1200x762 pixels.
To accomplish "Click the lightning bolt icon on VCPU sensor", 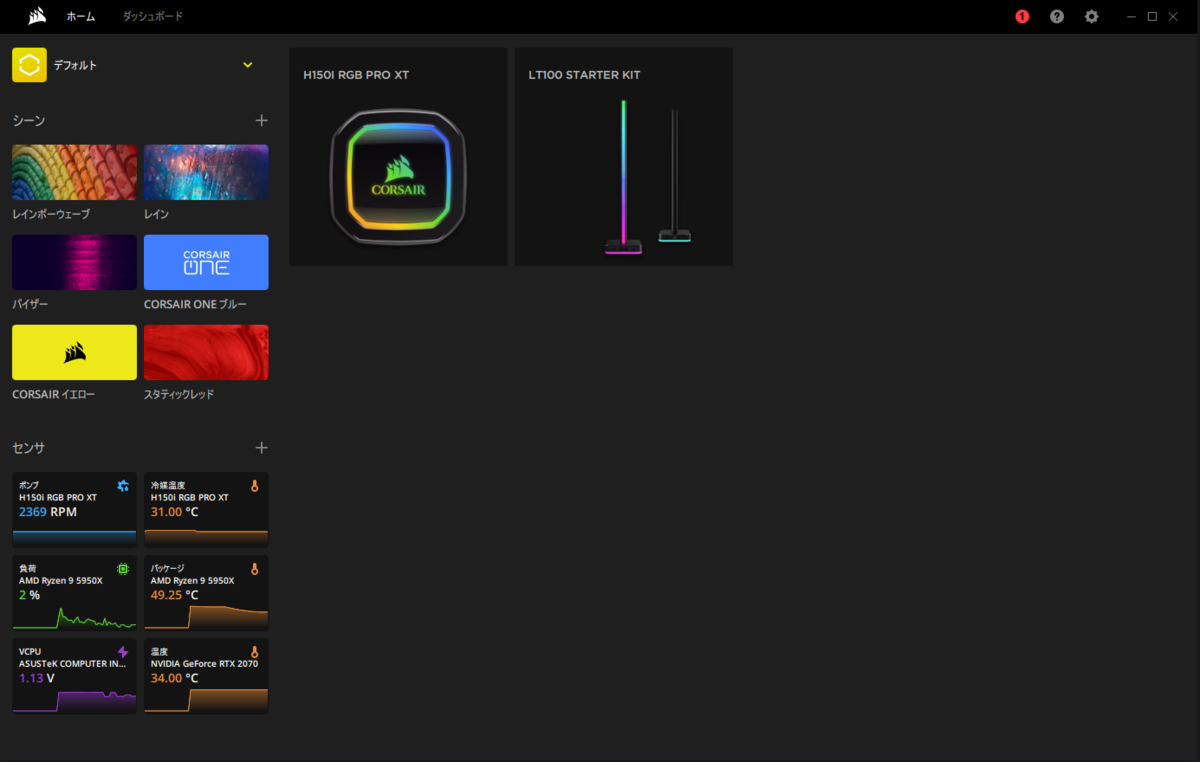I will 123,652.
